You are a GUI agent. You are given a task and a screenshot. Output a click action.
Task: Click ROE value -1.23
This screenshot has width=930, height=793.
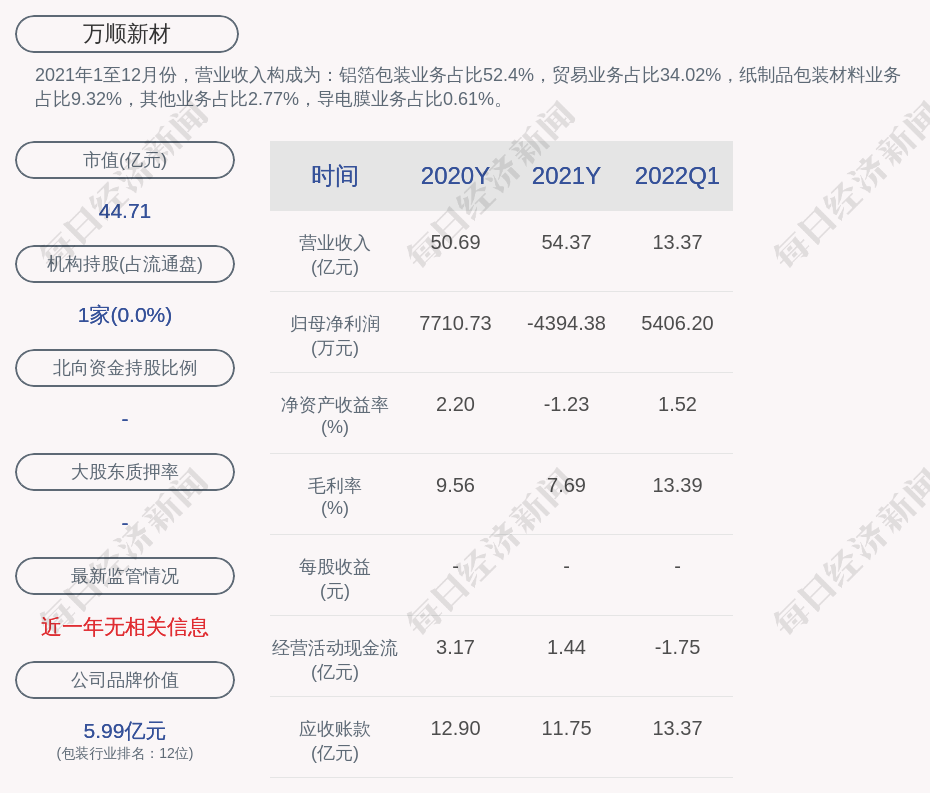point(566,404)
